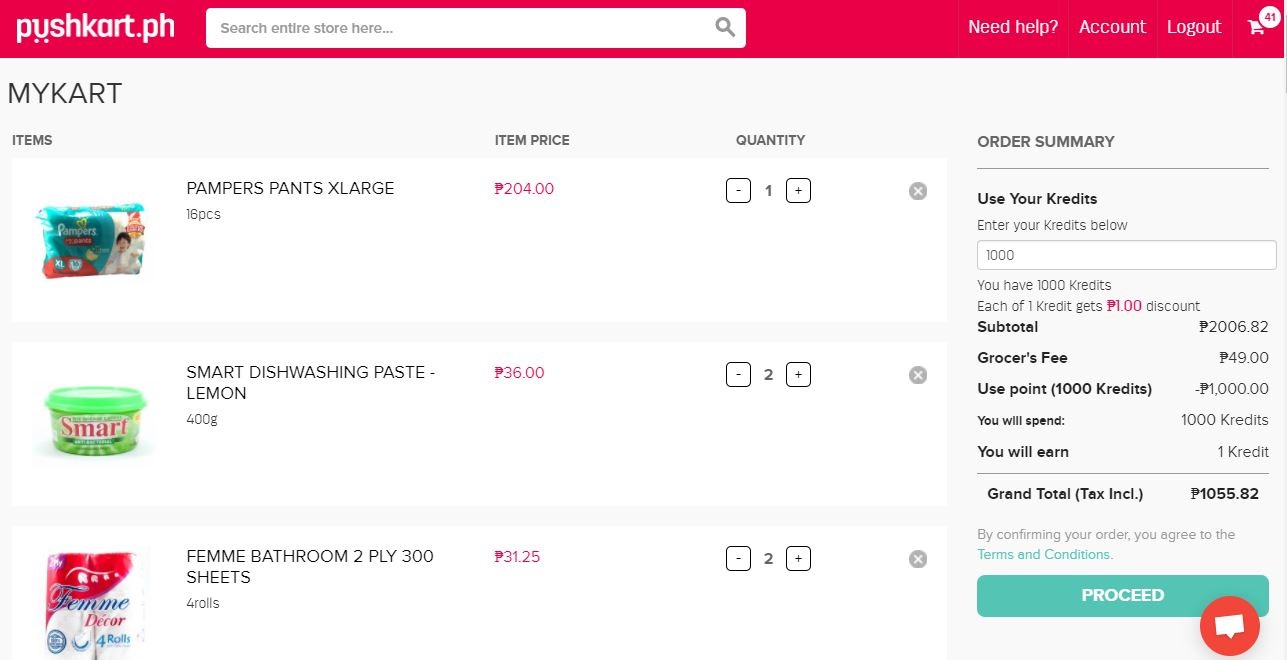Select the Account menu item
Viewport: 1287px width, 660px height.
[x=1112, y=27]
